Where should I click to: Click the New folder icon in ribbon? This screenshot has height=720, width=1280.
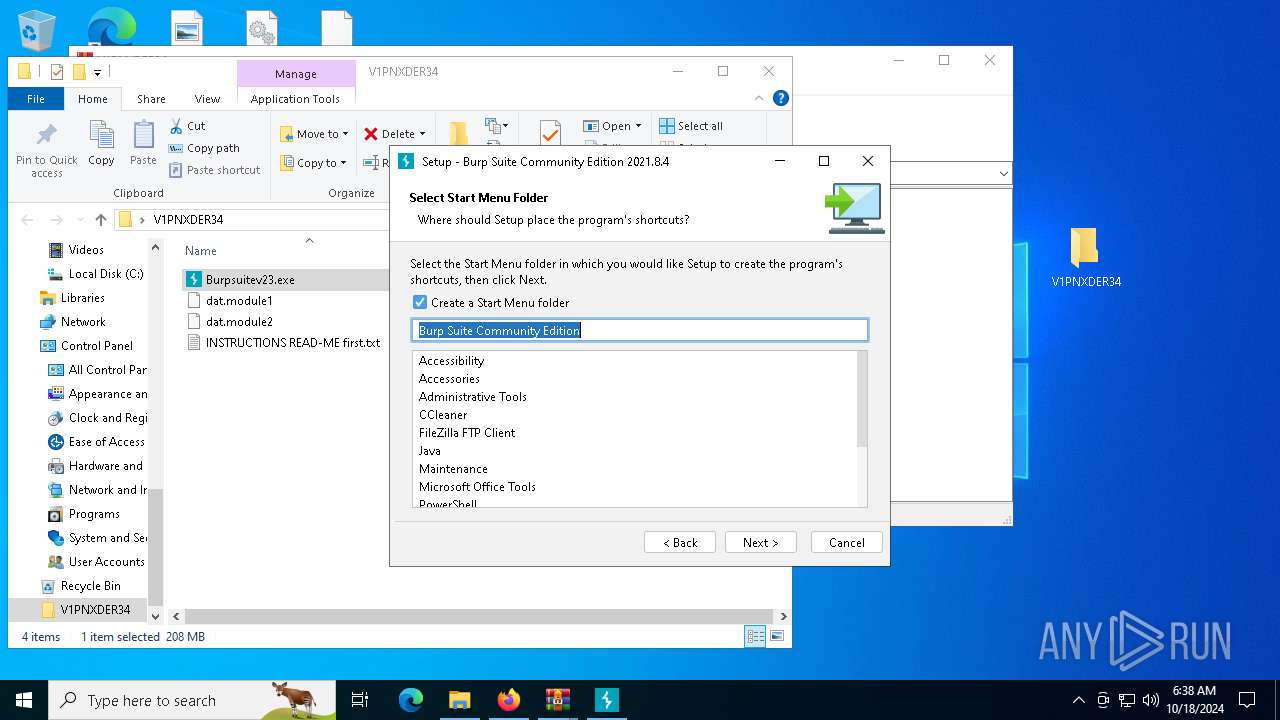pos(458,134)
